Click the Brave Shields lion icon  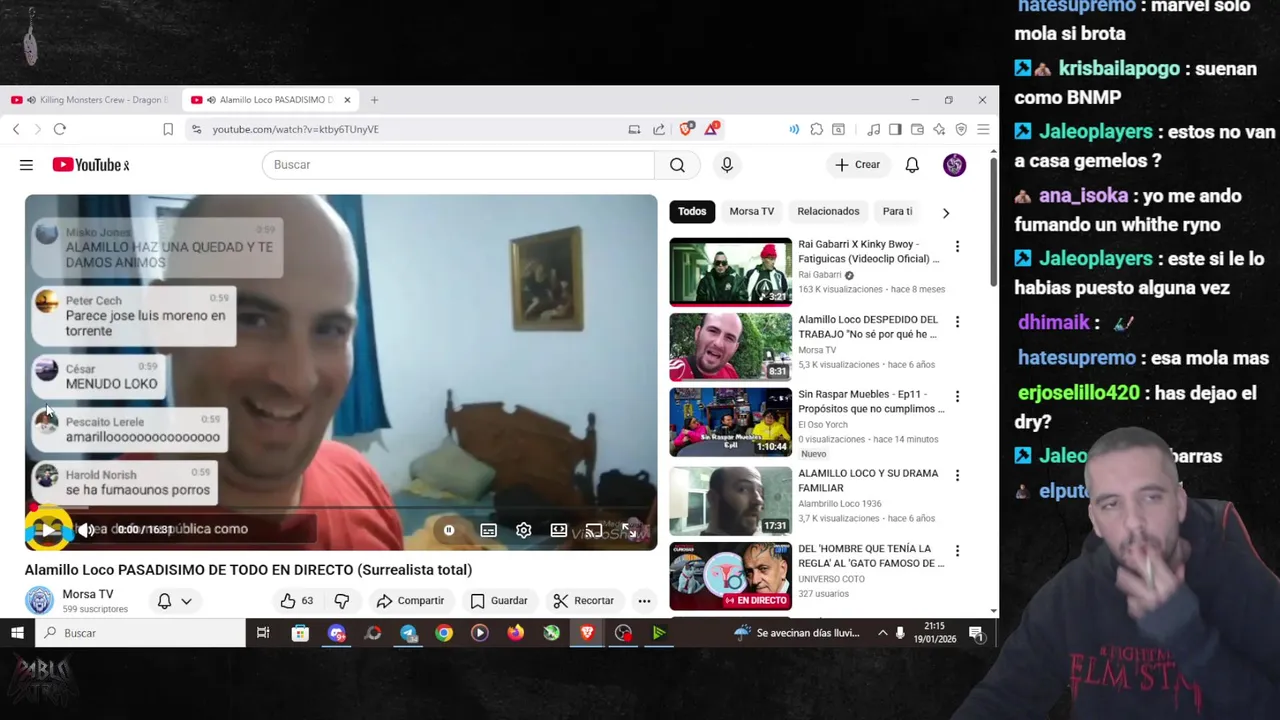click(686, 129)
